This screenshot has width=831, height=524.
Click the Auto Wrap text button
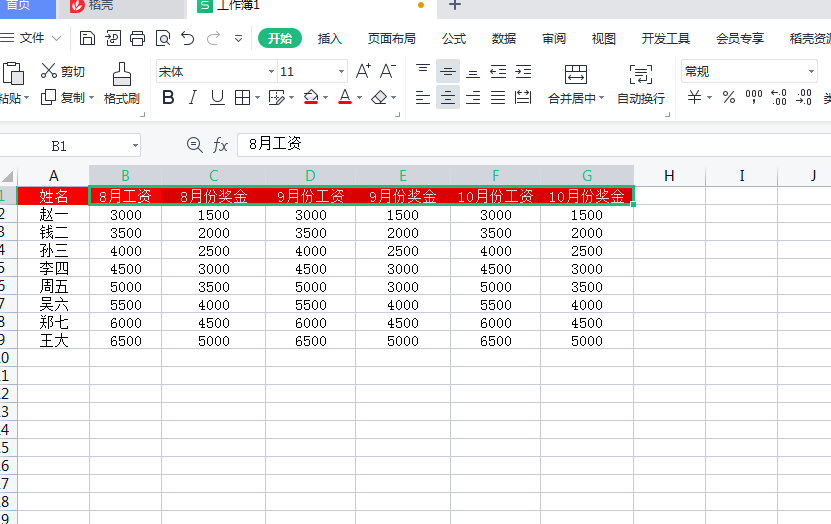[641, 84]
